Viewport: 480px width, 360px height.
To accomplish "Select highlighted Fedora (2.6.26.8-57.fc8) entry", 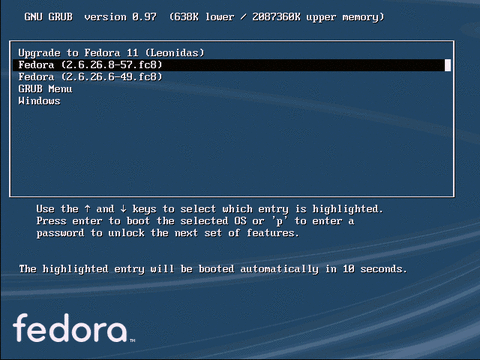I will point(232,65).
